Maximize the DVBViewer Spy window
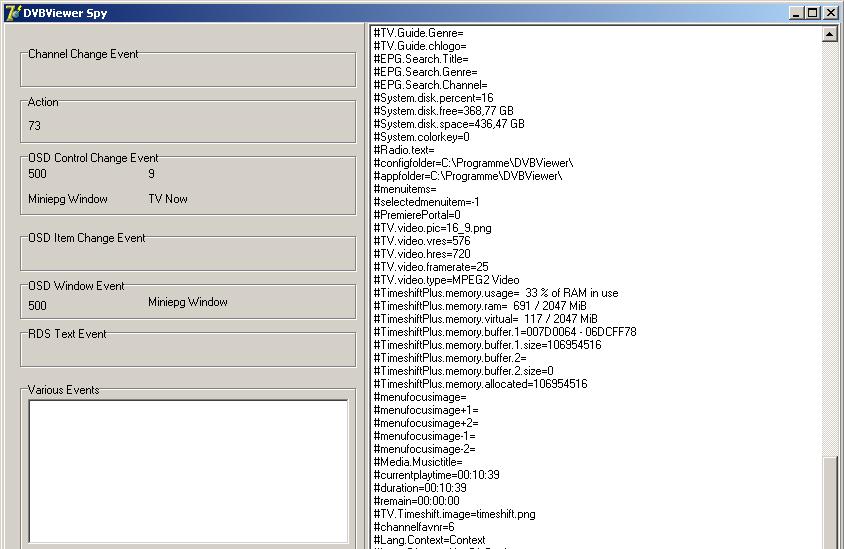 [813, 13]
